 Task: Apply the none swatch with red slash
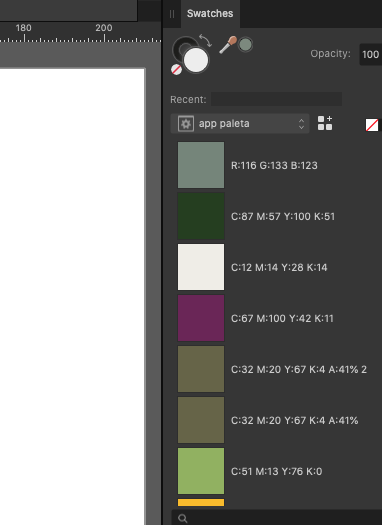(372, 125)
